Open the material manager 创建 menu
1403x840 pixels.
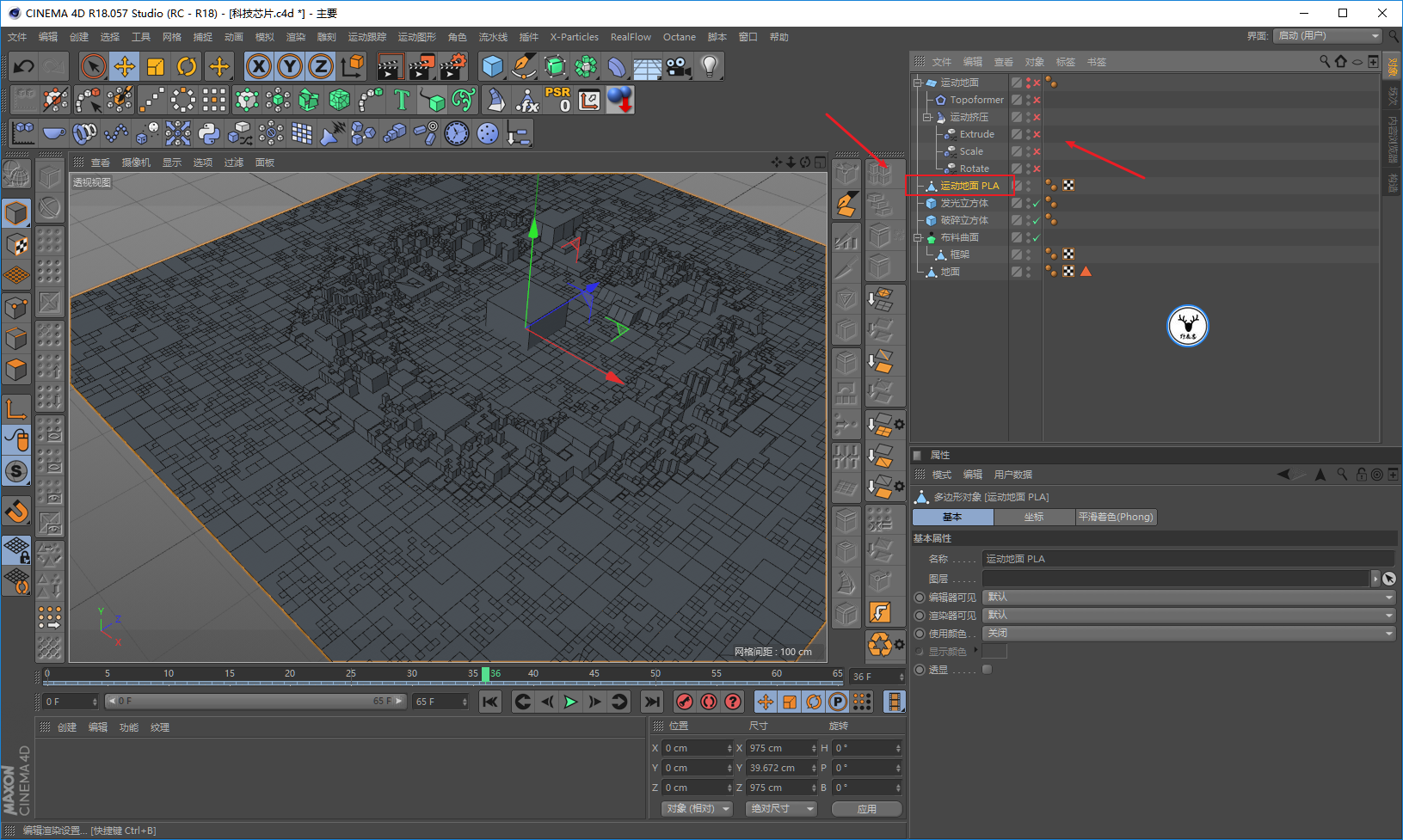[x=67, y=727]
